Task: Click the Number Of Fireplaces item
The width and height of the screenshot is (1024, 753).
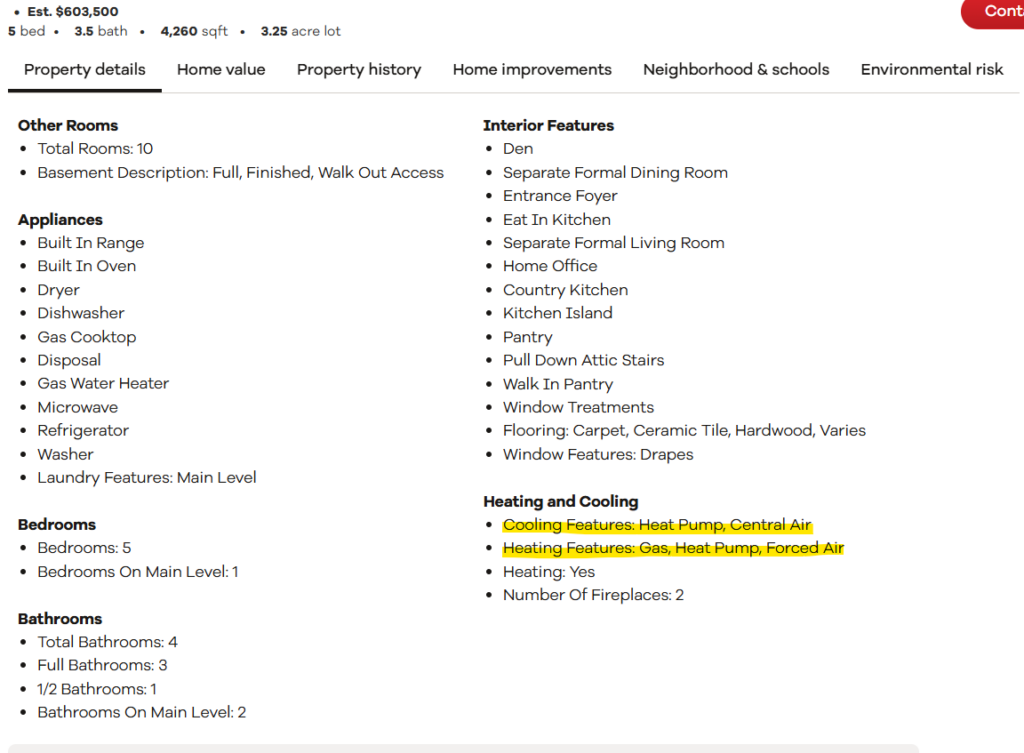Action: click(593, 595)
